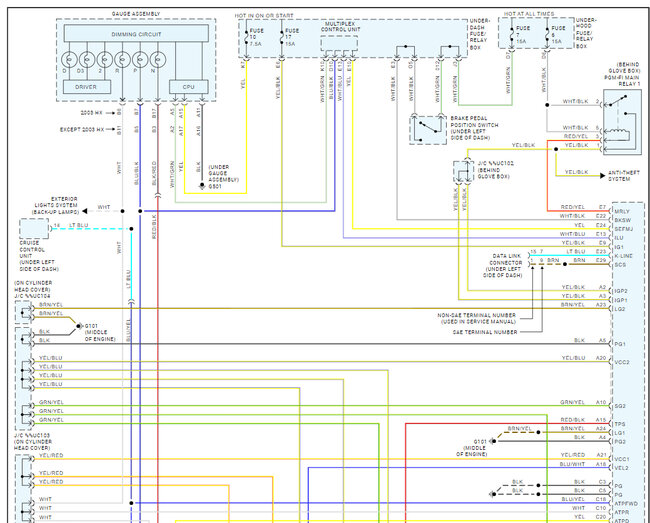Click the CRUISE CONTROL UNIT label

tap(39, 256)
